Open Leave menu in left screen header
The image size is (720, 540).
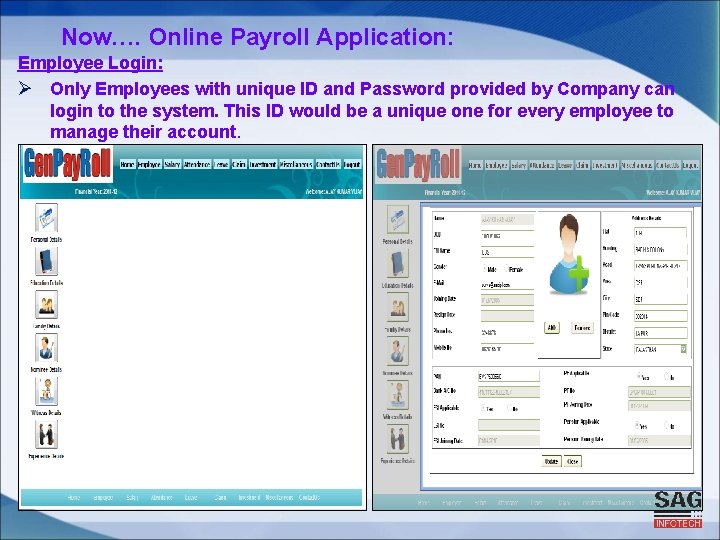221,164
